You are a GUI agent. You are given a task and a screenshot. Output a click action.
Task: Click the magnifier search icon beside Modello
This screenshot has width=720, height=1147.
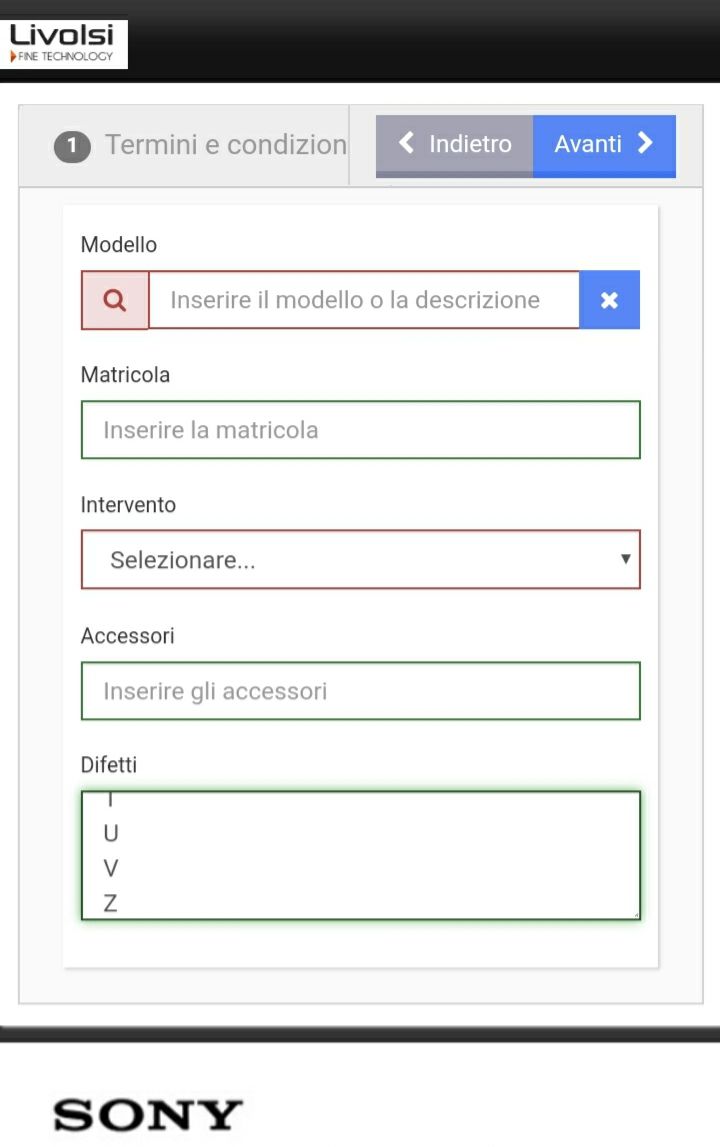pyautogui.click(x=115, y=300)
